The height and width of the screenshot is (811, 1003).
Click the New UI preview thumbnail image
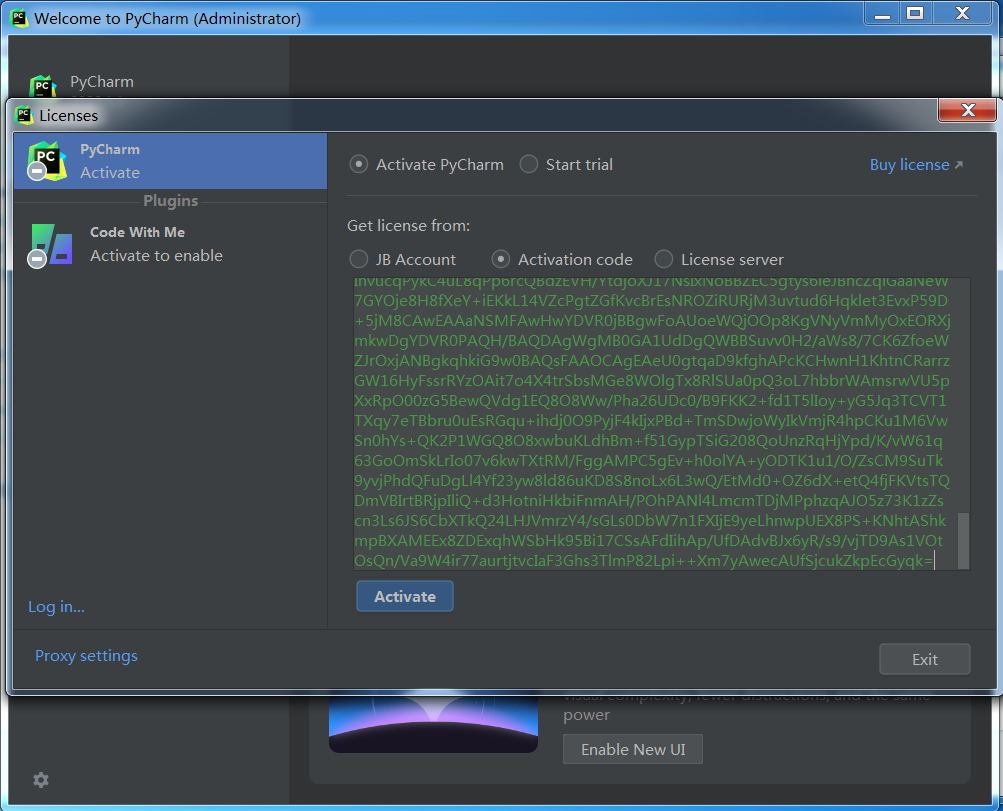tap(433, 723)
